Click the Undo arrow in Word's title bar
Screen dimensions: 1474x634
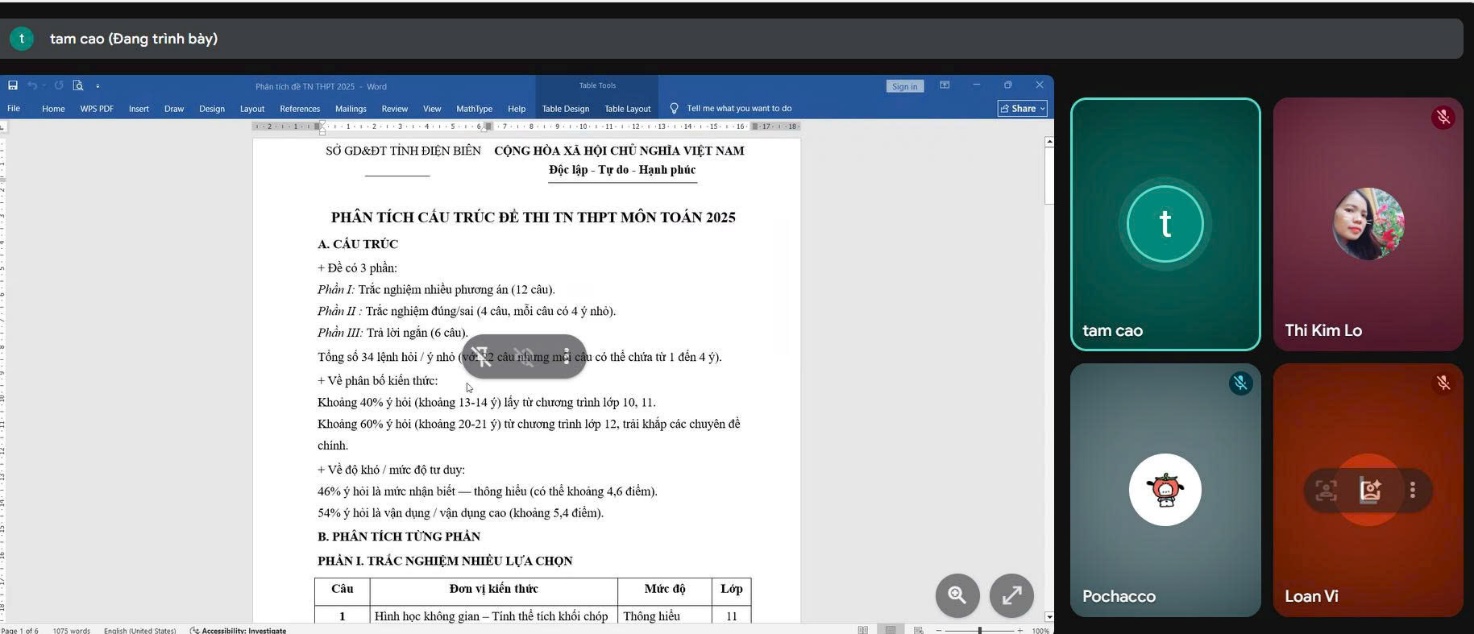(x=33, y=86)
